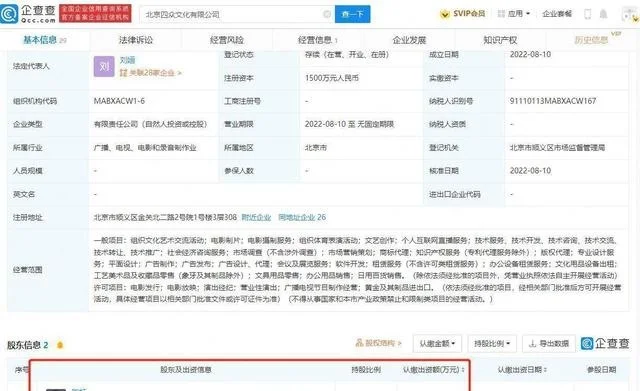Sort by 认缴出资日期 column header

[522, 370]
